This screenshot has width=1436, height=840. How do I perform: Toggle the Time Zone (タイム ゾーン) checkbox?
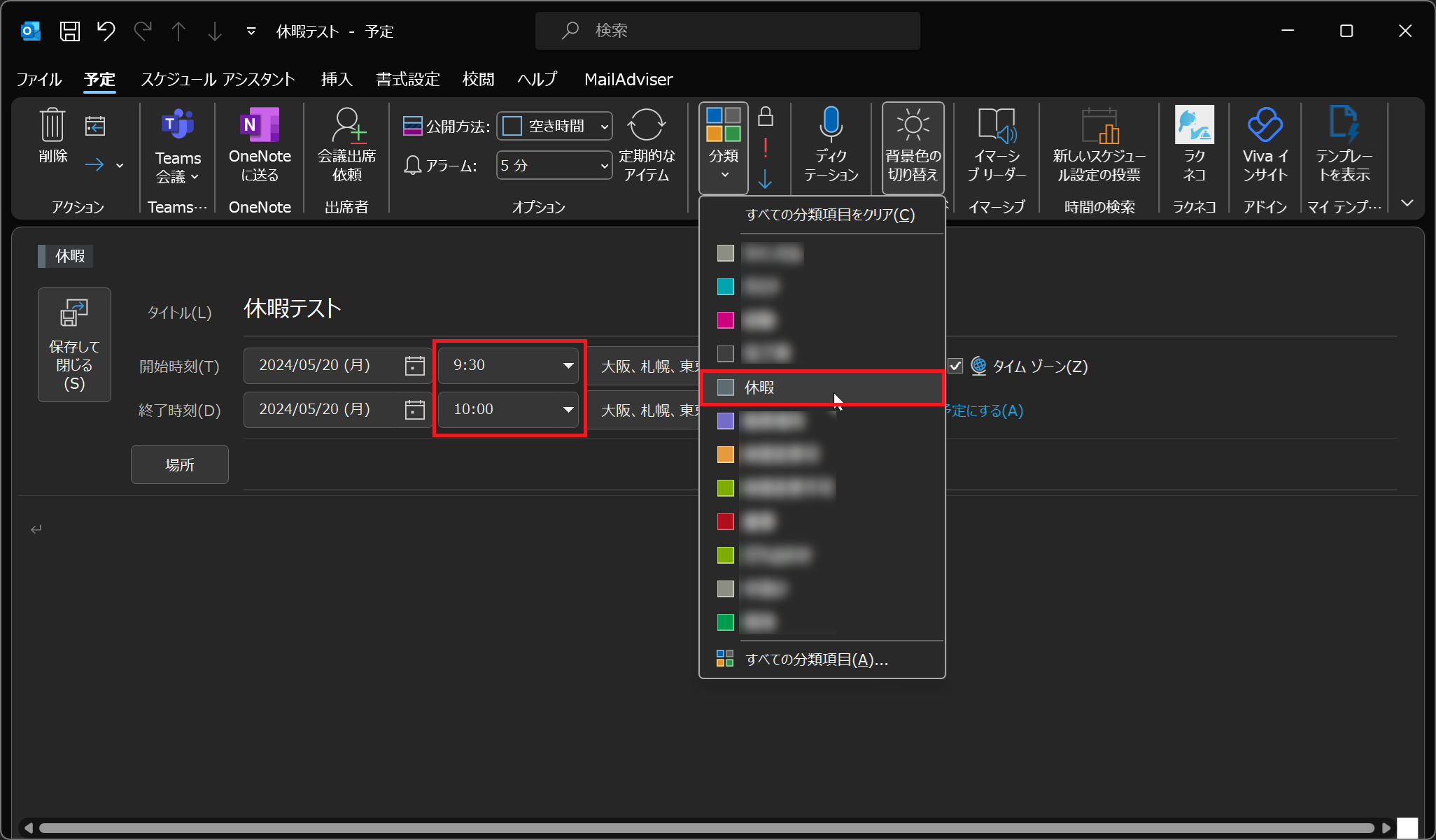(955, 366)
